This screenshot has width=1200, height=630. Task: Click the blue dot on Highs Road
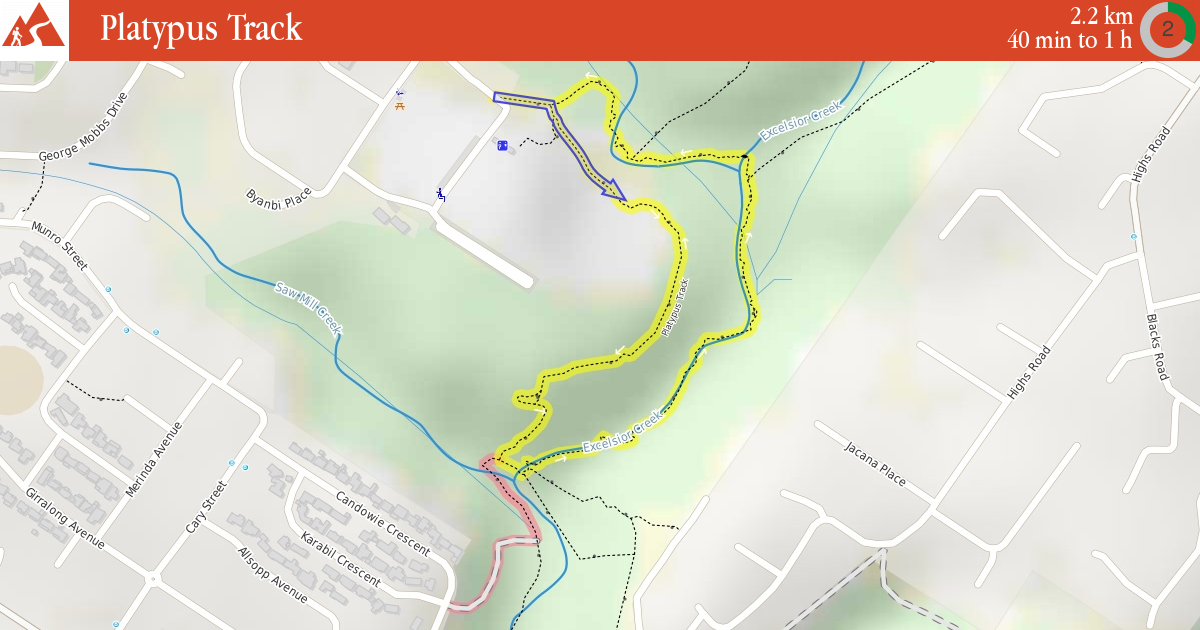tap(1133, 237)
